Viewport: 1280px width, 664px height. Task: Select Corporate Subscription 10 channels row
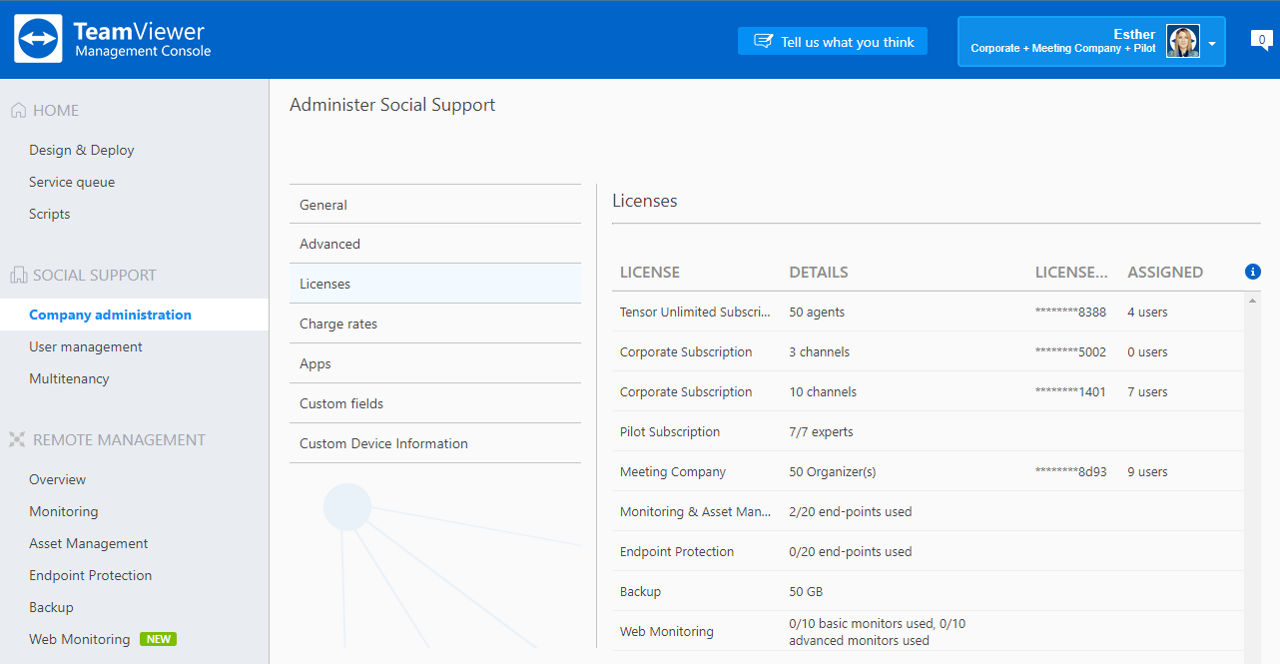click(928, 392)
